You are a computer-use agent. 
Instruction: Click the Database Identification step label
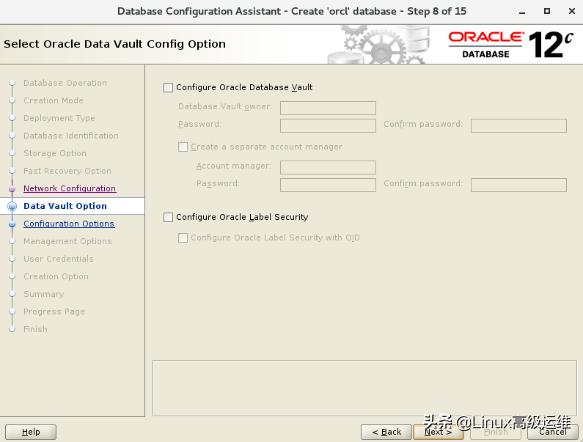point(71,136)
